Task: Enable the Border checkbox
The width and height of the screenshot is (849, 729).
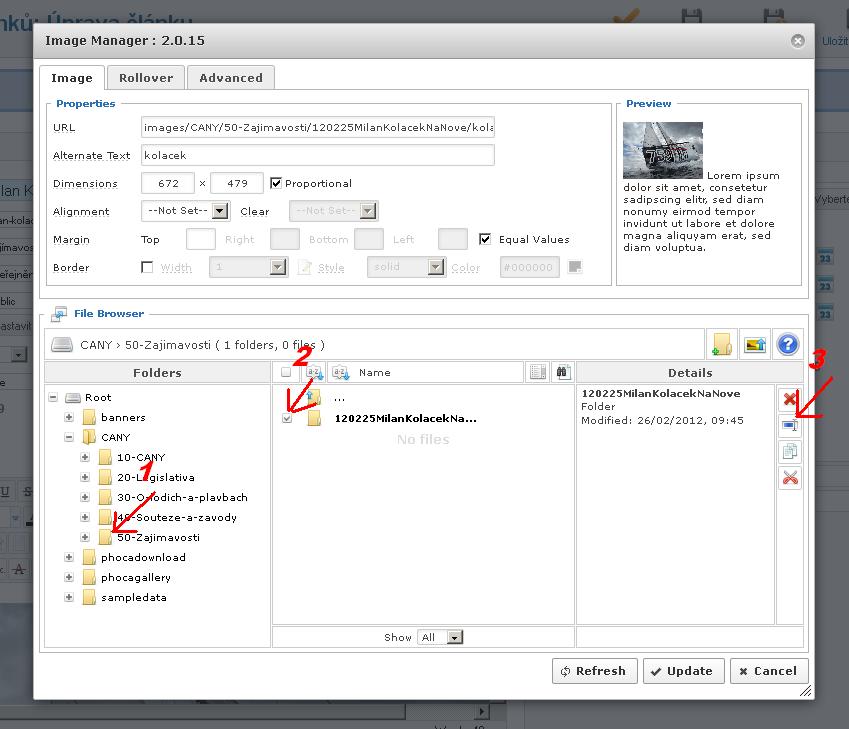Action: click(x=147, y=267)
